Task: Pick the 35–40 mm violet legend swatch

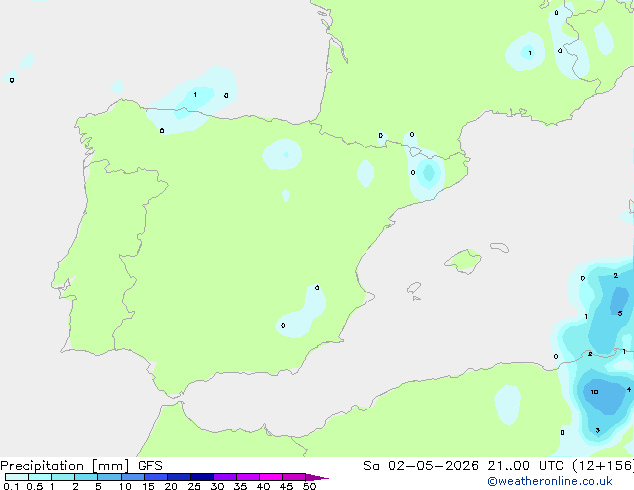Action: tap(248, 477)
